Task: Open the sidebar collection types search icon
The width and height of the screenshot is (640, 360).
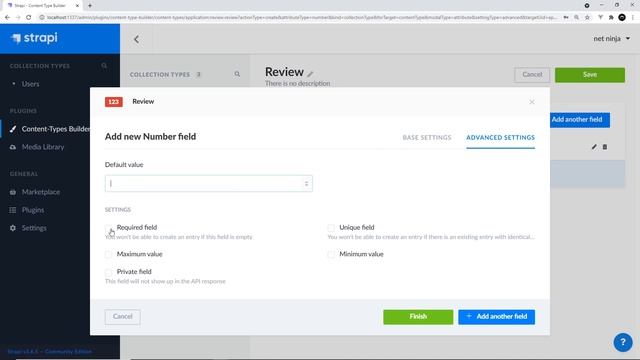Action: point(104,66)
